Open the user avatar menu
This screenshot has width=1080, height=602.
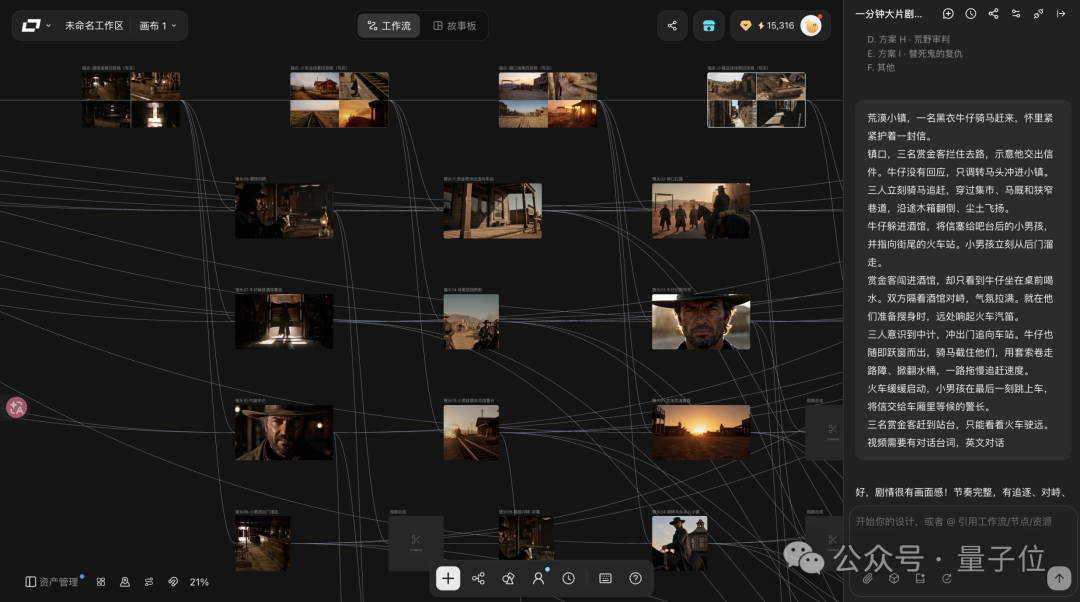pos(811,25)
